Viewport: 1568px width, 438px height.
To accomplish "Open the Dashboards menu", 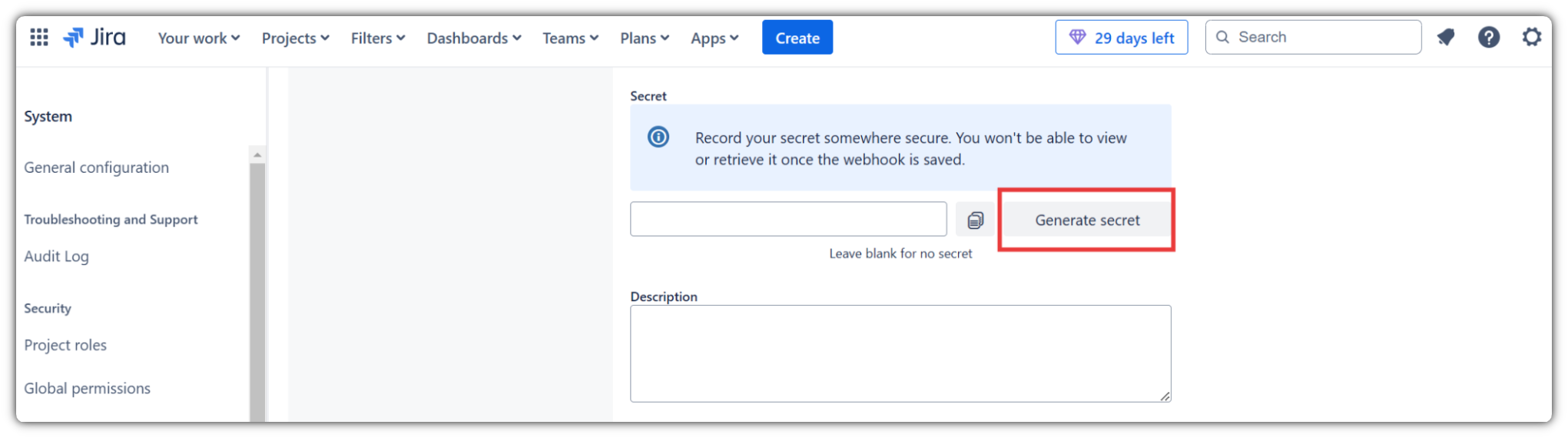I will click(x=474, y=38).
